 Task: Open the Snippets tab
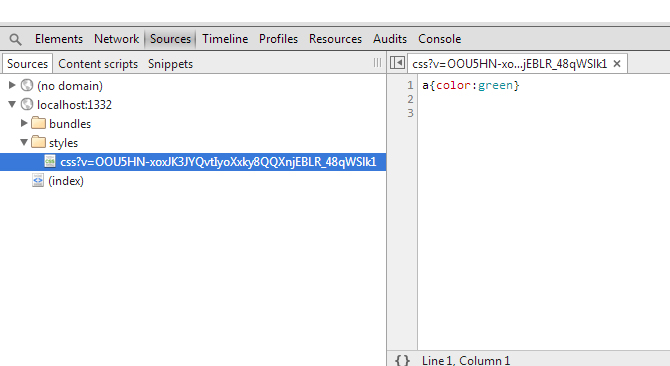tap(170, 64)
